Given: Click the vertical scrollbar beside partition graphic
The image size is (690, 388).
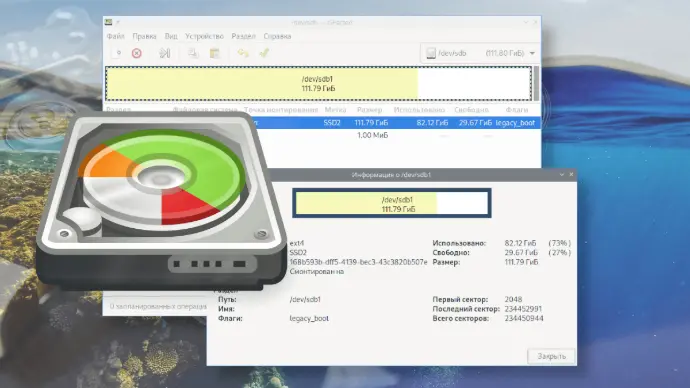Looking at the screenshot, I should [536, 84].
